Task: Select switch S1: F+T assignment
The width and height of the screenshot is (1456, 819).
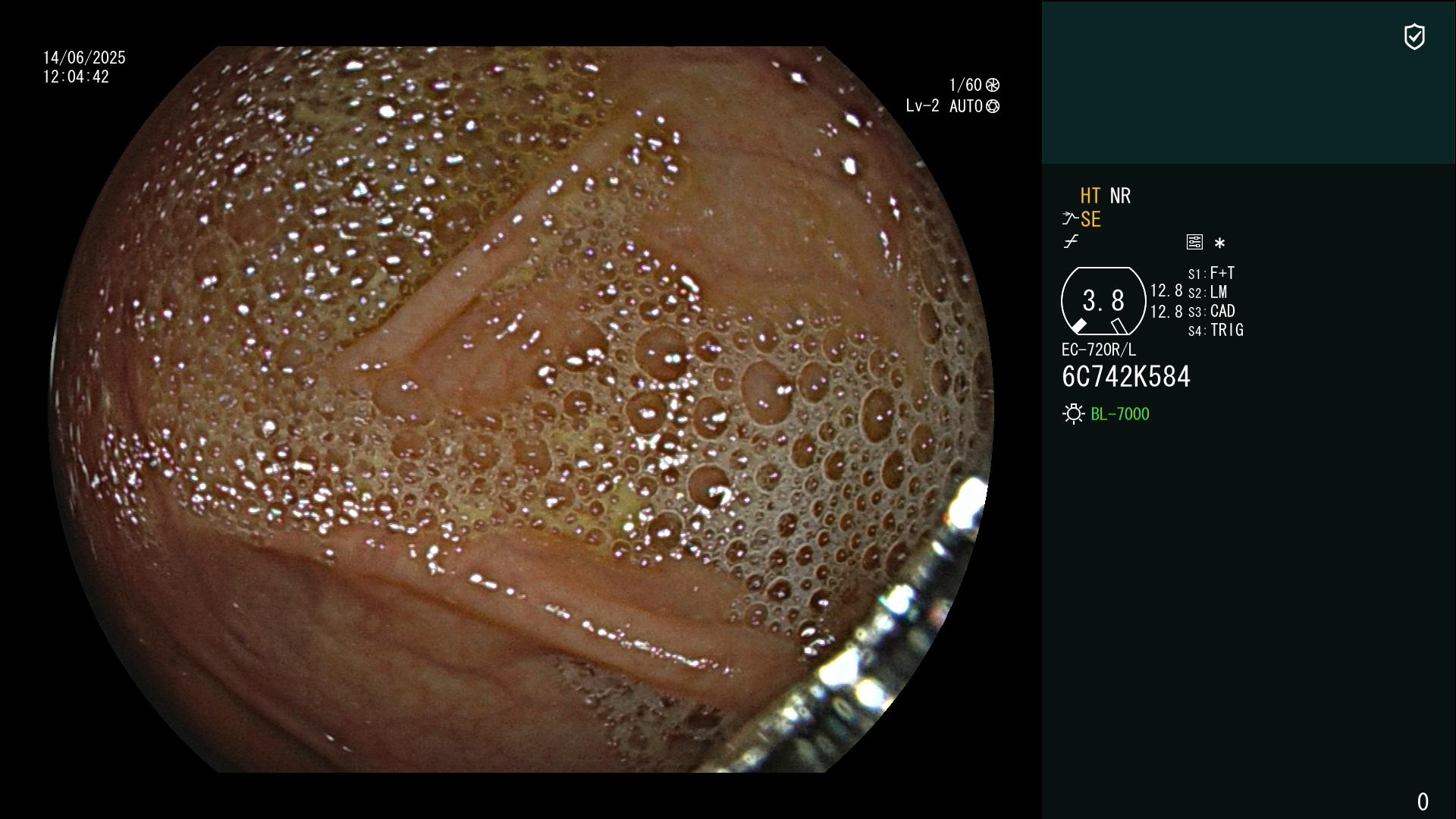Action: click(x=1212, y=273)
